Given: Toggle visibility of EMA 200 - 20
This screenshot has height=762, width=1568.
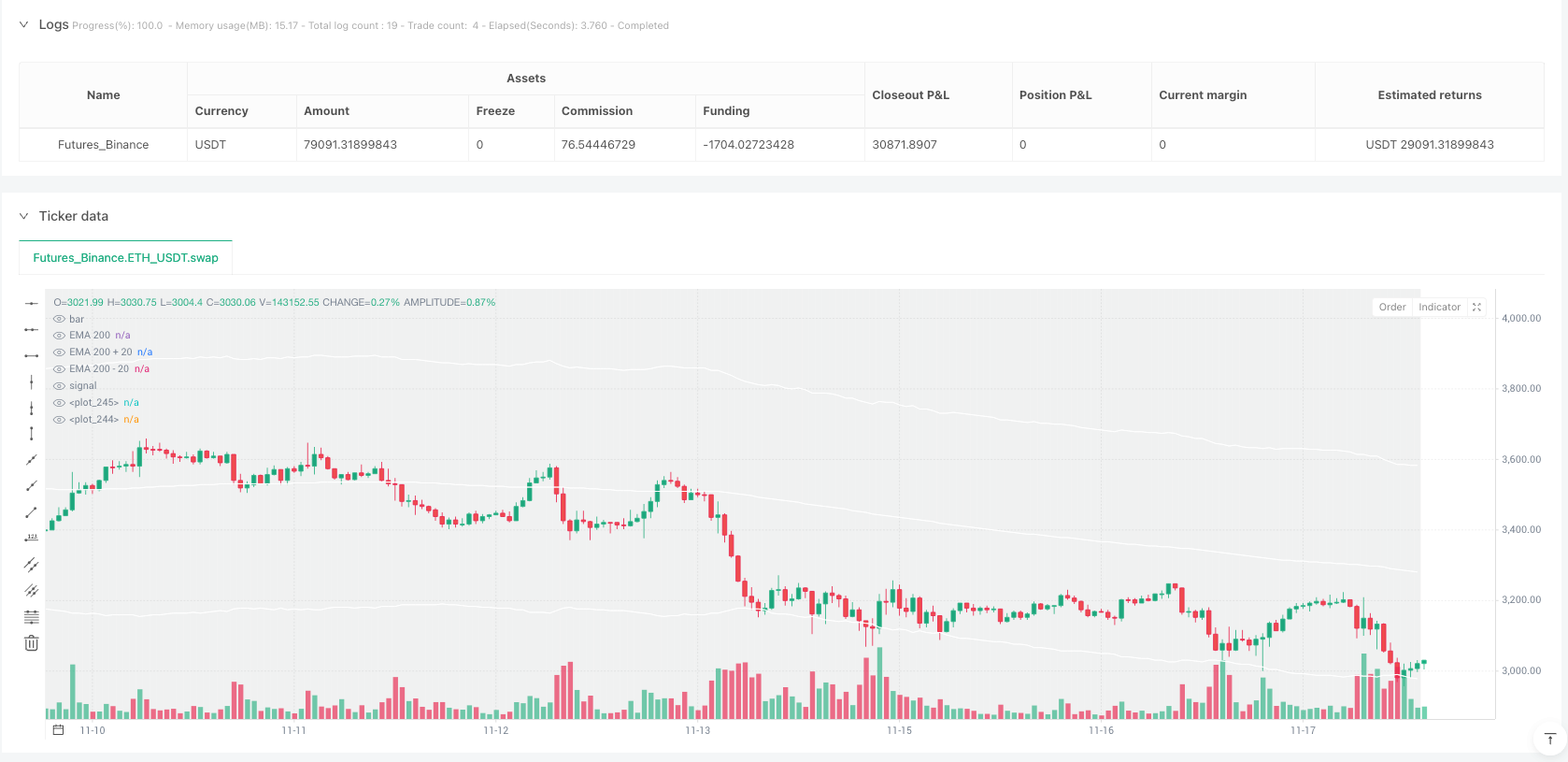Looking at the screenshot, I should (59, 369).
